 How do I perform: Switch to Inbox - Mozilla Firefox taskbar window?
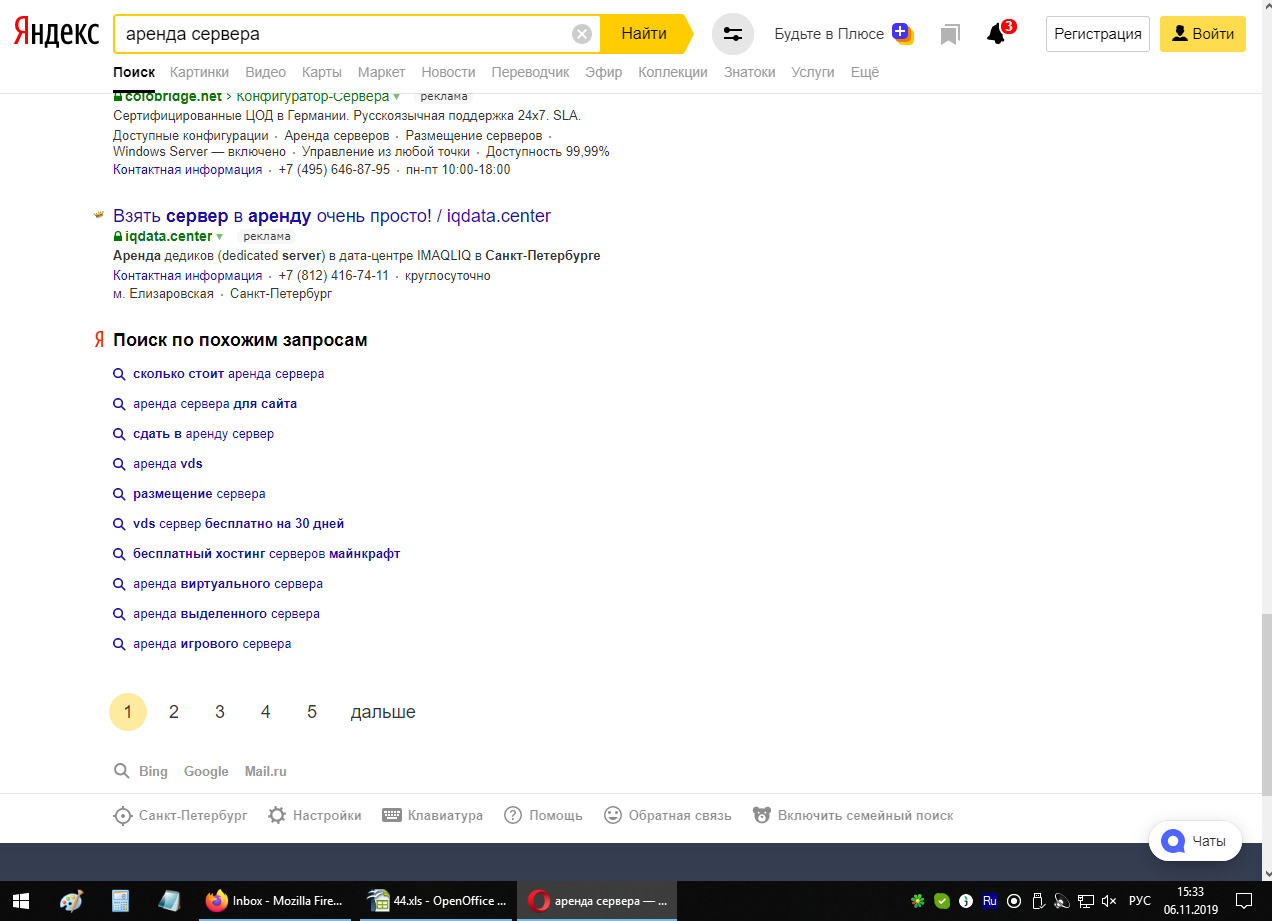(275, 901)
